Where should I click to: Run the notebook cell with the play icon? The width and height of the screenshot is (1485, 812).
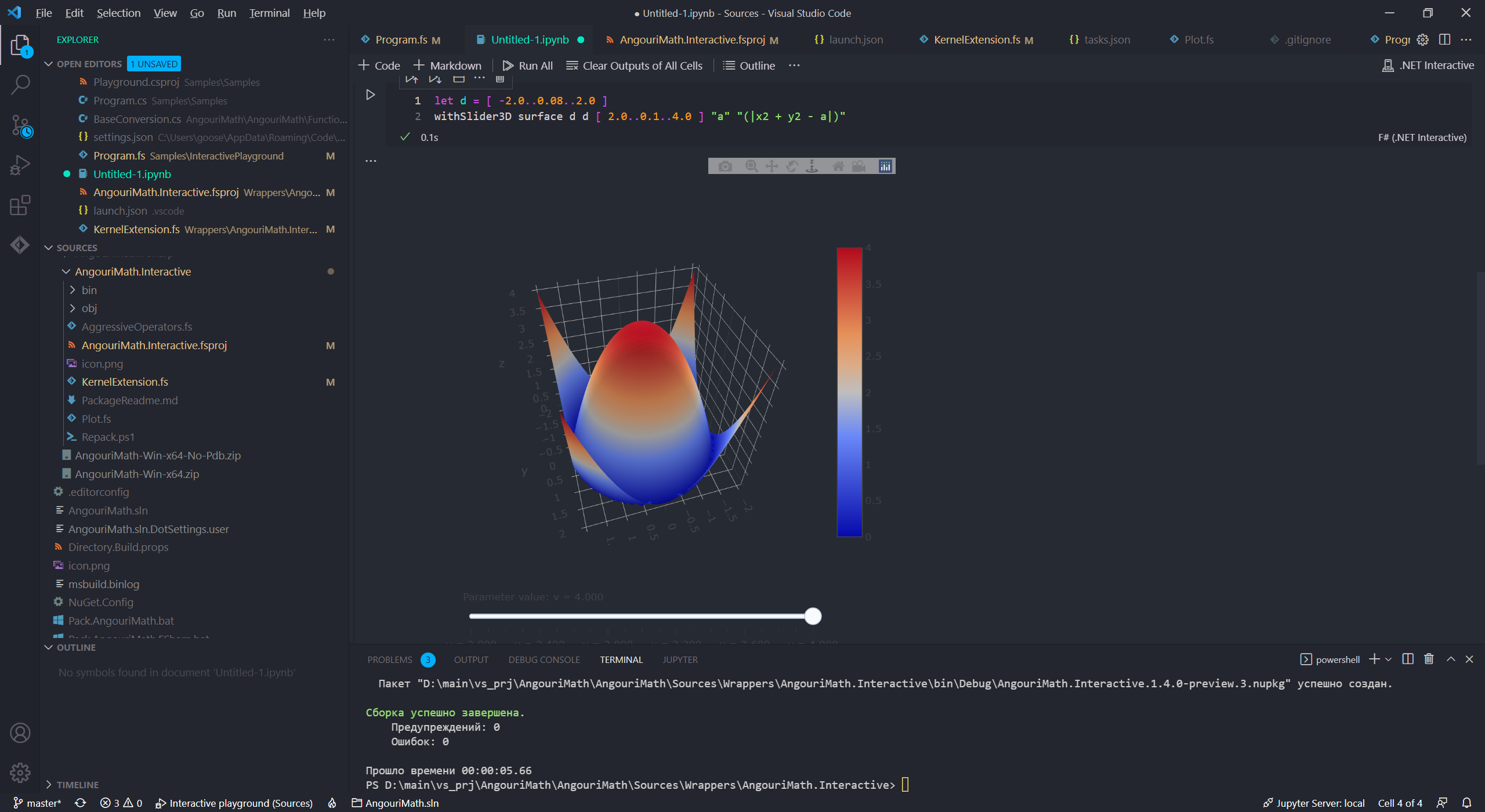pos(371,95)
